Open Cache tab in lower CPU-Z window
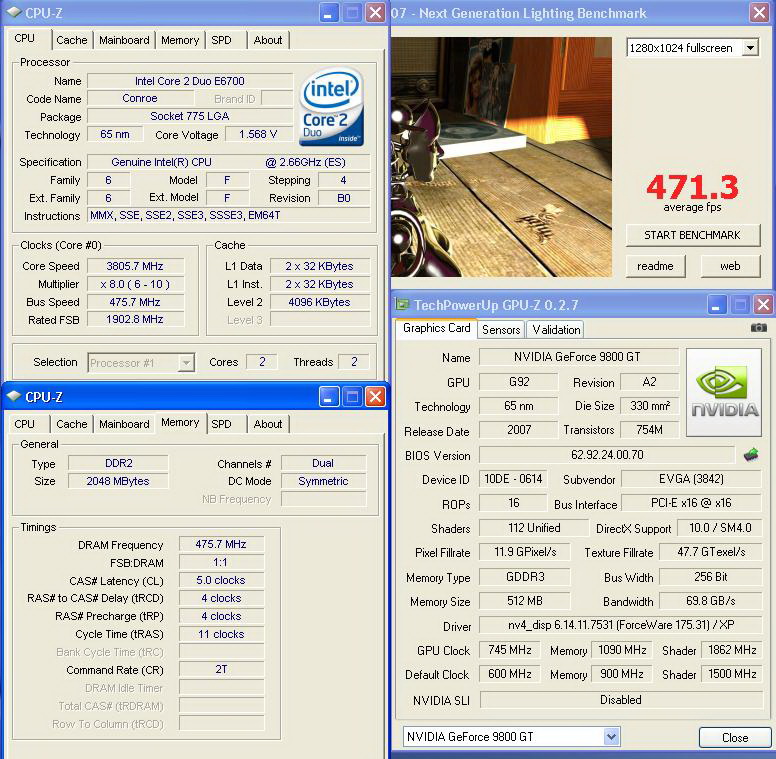The image size is (776, 759). [x=72, y=424]
